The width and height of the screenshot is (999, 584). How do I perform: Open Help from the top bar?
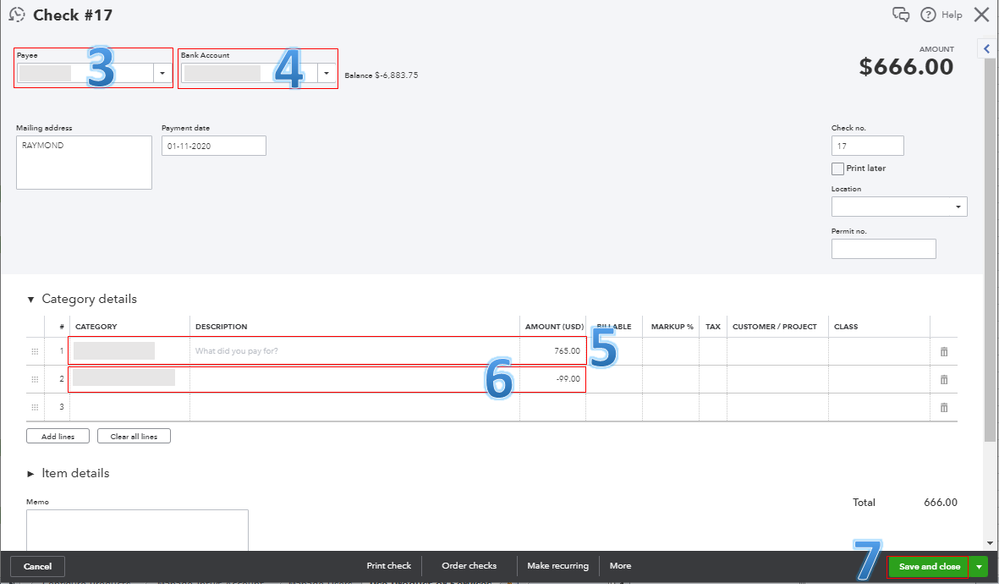click(x=940, y=14)
